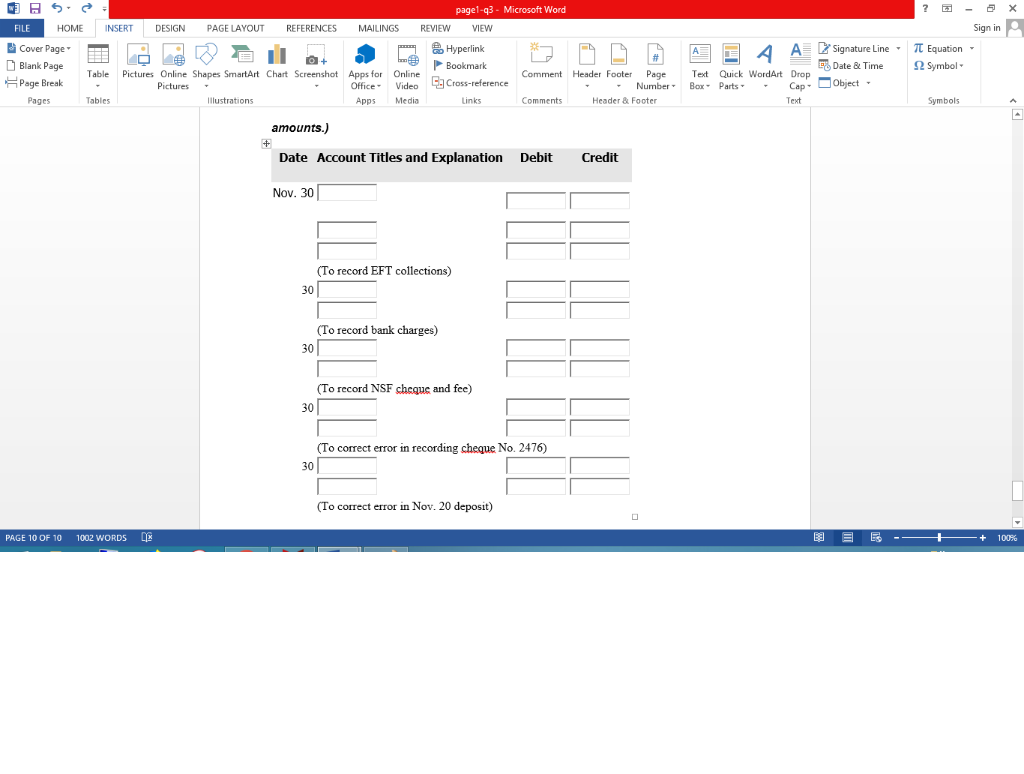Redo the last action

pyautogui.click(x=87, y=8)
